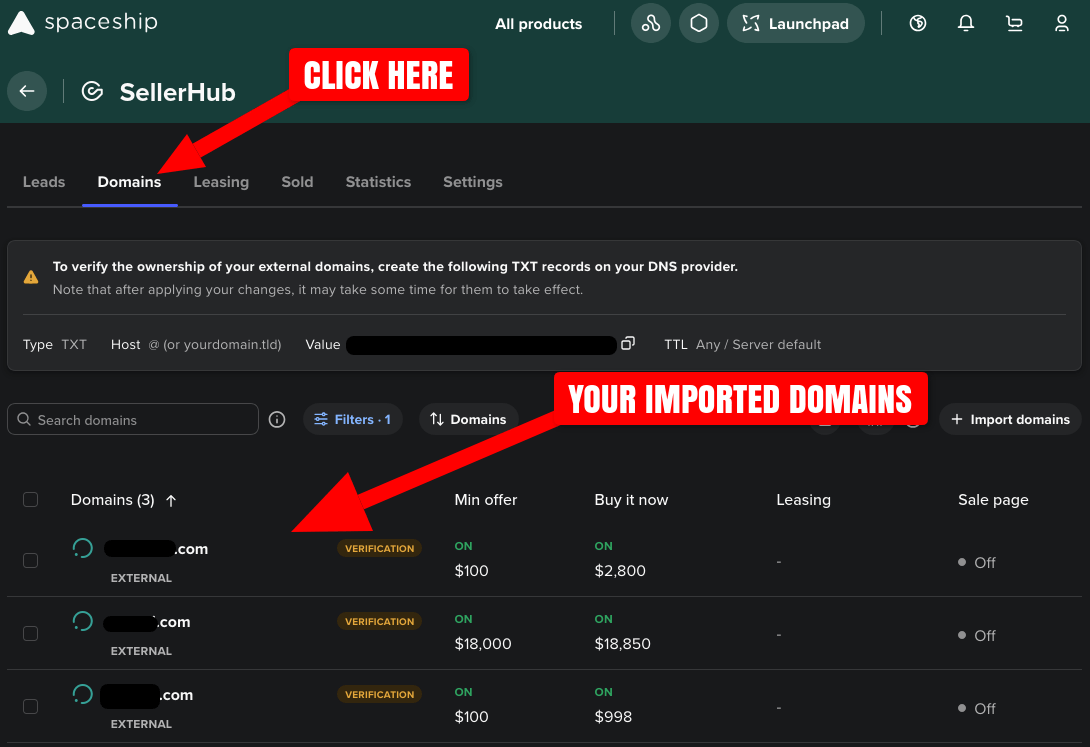Screen dimensions: 1090x747
Task: Click the Import domains button
Action: click(1010, 419)
